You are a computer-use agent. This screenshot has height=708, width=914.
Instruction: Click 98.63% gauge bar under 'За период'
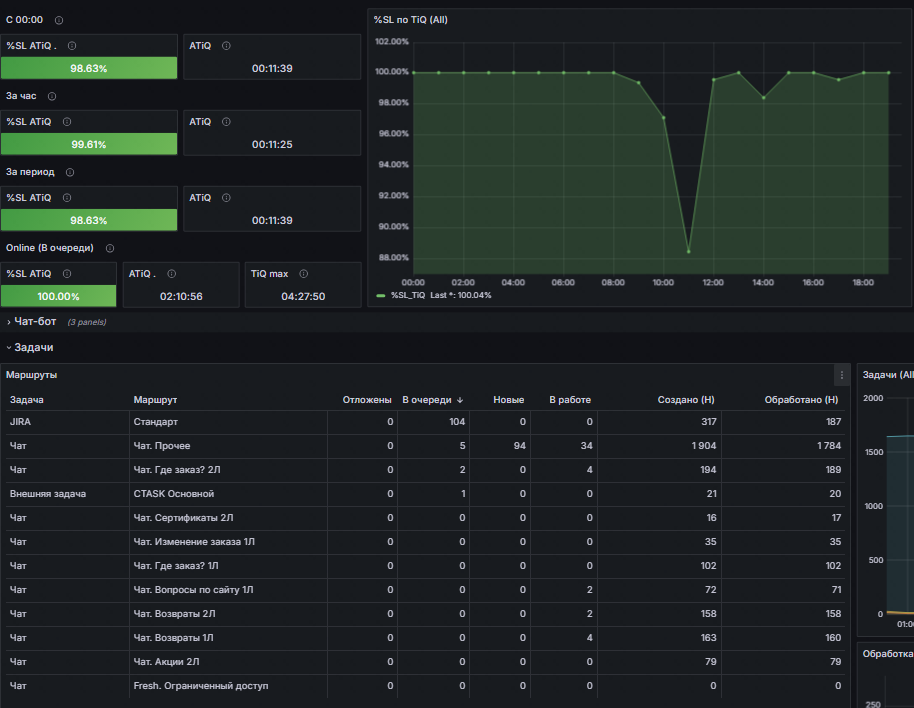point(89,220)
